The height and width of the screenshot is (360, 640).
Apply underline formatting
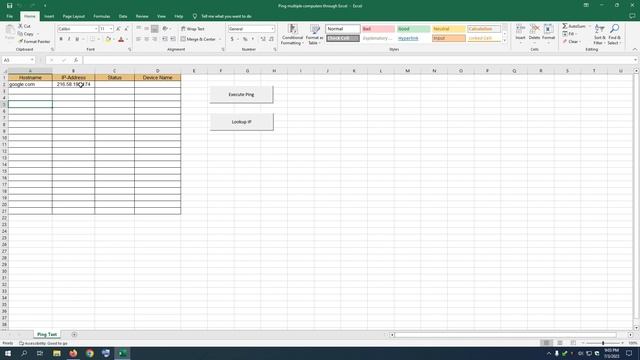[x=77, y=39]
